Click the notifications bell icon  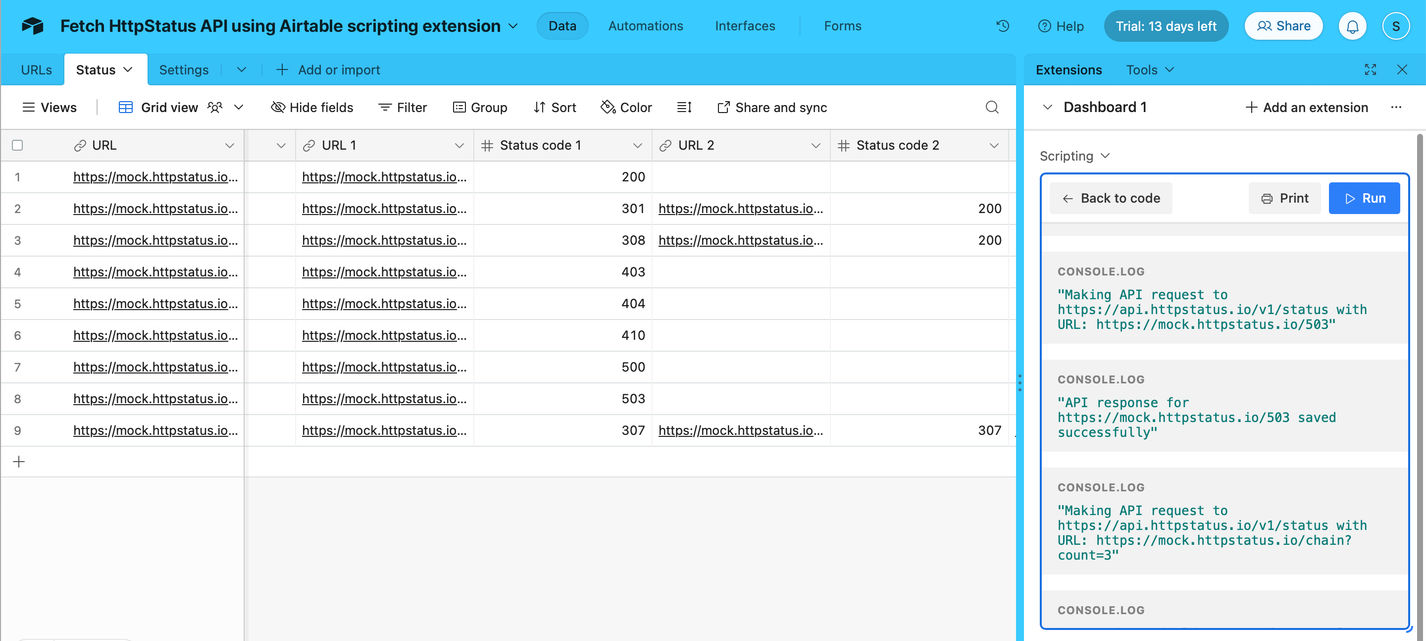pyautogui.click(x=1352, y=26)
